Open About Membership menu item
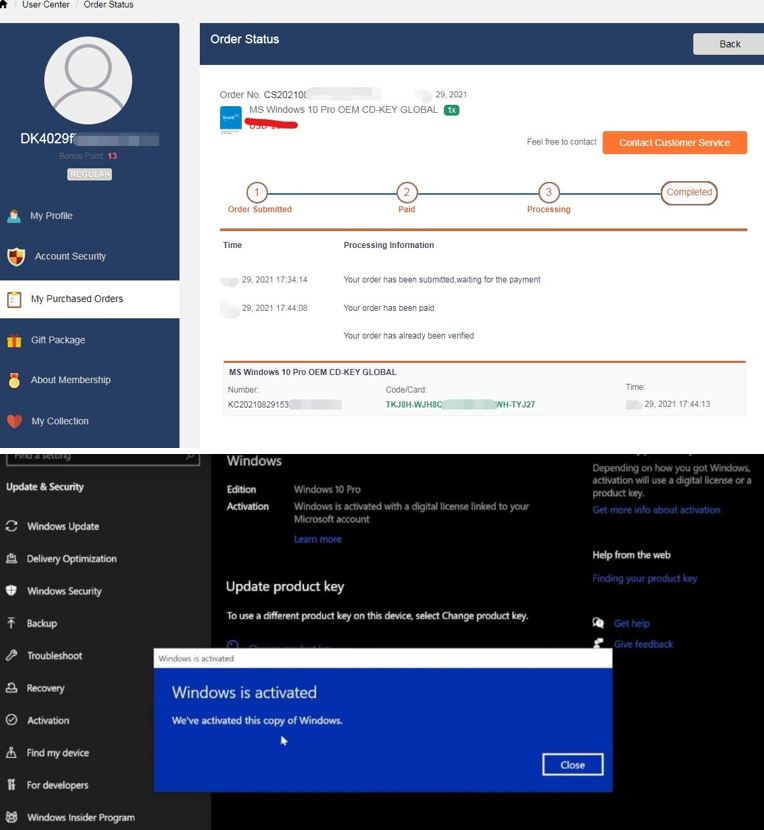764x830 pixels. point(70,380)
